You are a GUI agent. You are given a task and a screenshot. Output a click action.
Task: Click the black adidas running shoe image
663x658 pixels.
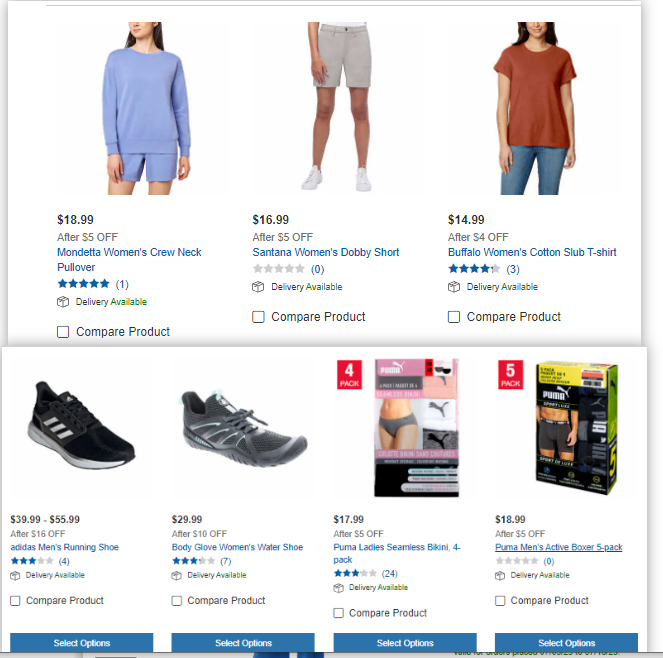(81, 426)
